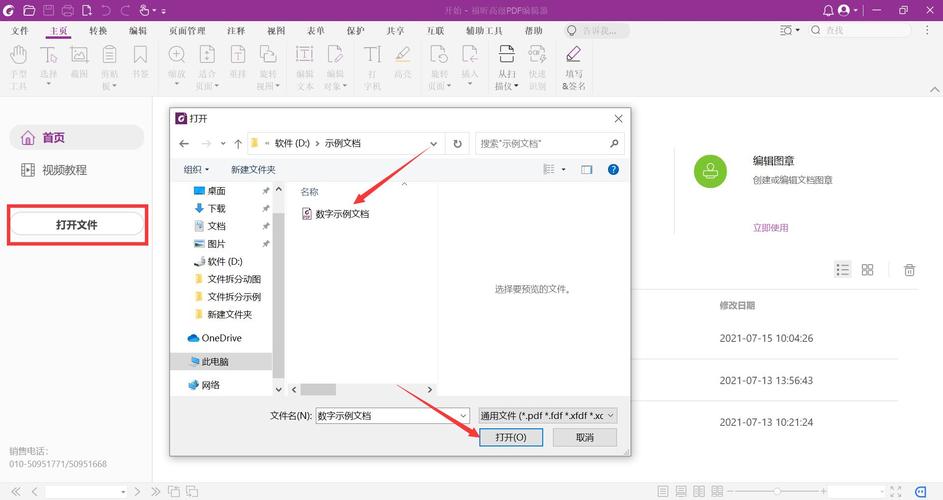Open the address path dropdown in Open dialog
943x500 pixels.
pos(433,144)
